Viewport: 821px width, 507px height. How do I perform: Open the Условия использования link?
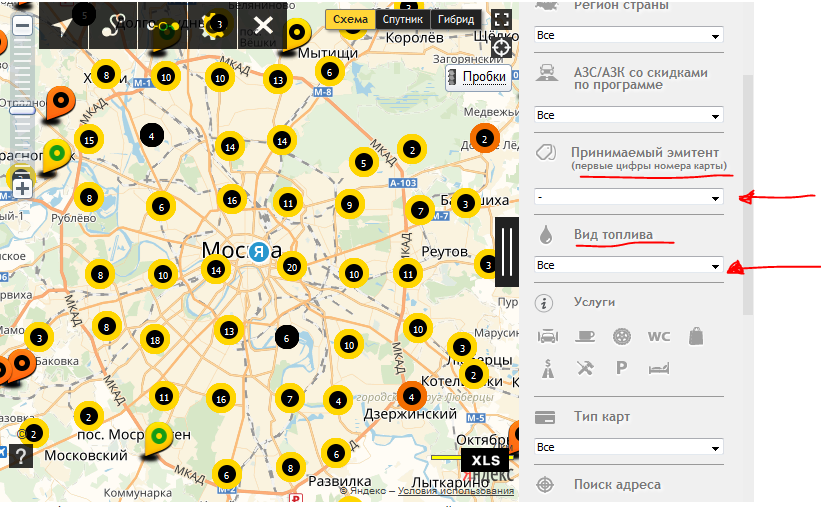point(456,491)
